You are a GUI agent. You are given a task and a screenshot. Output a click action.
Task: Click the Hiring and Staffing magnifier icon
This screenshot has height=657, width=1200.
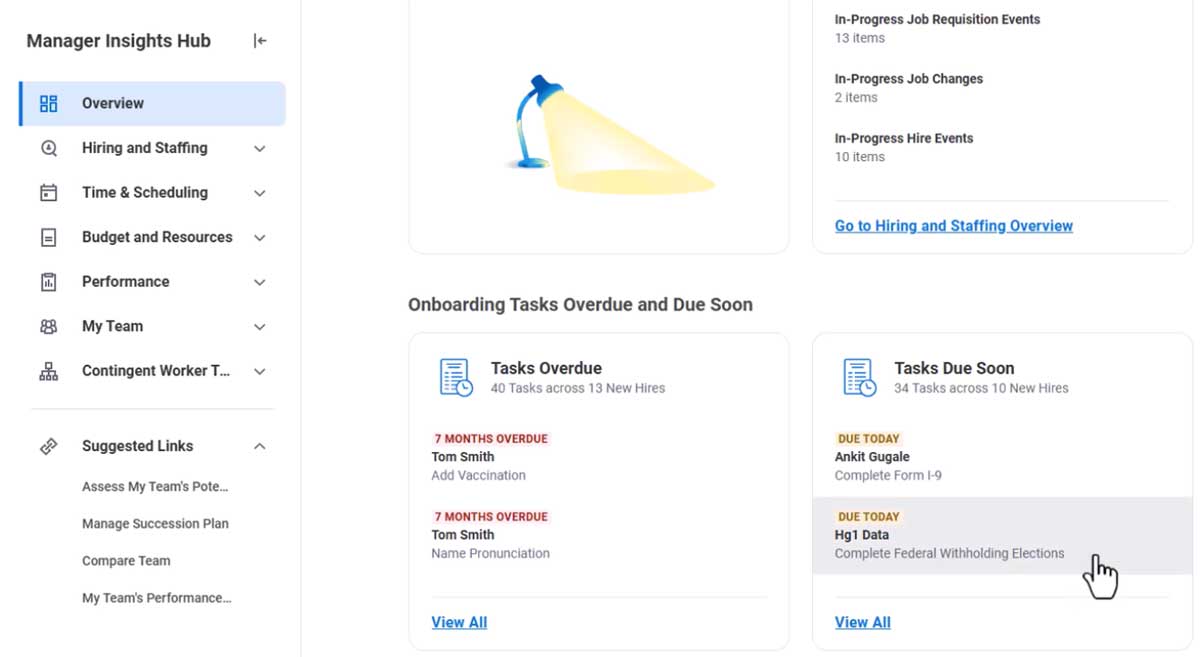coord(48,147)
